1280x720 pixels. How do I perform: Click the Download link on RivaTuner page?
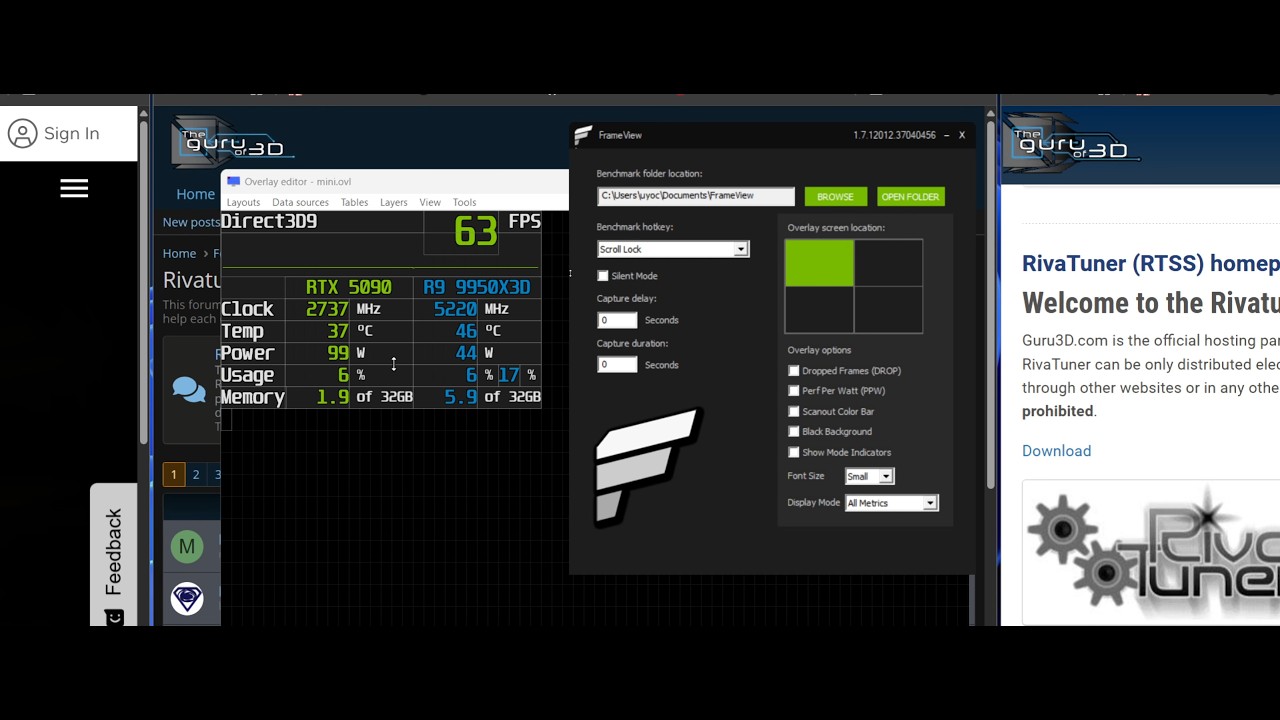pos(1056,451)
